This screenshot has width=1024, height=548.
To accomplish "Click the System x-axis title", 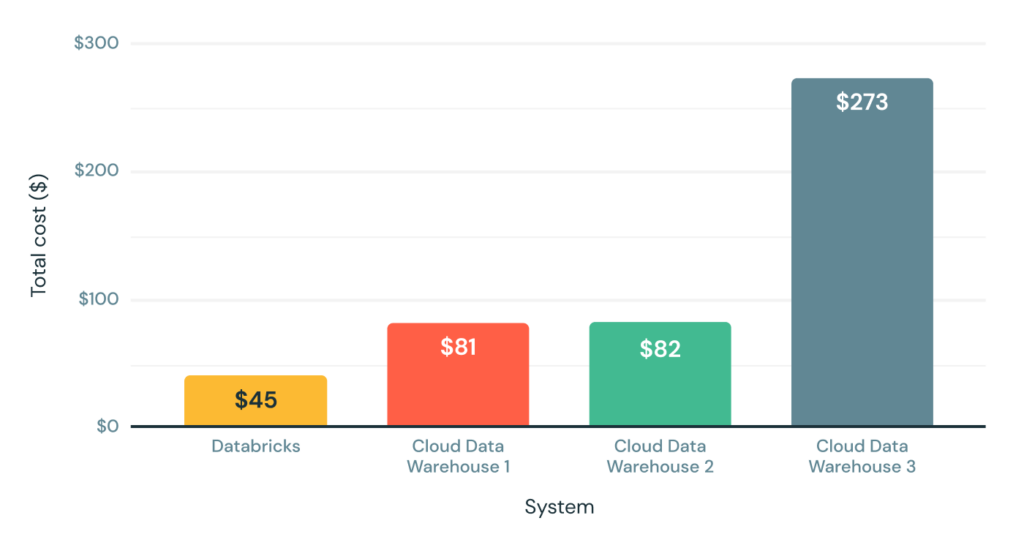I will (x=559, y=507).
